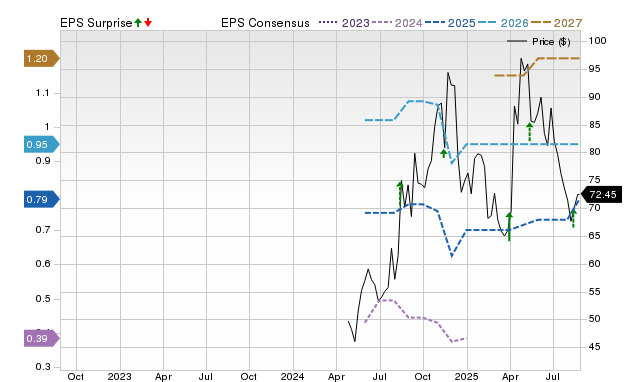This screenshot has height=382, width=640.
Task: Click the red EPS Surprise down arrow in legend
Action: point(148,22)
